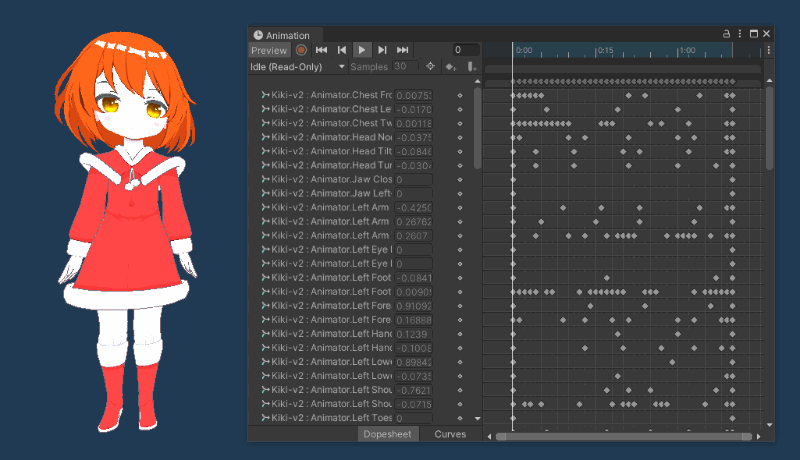Open the Idle (Read-Only) clip dropdown
This screenshot has width=800, height=460.
(x=297, y=67)
